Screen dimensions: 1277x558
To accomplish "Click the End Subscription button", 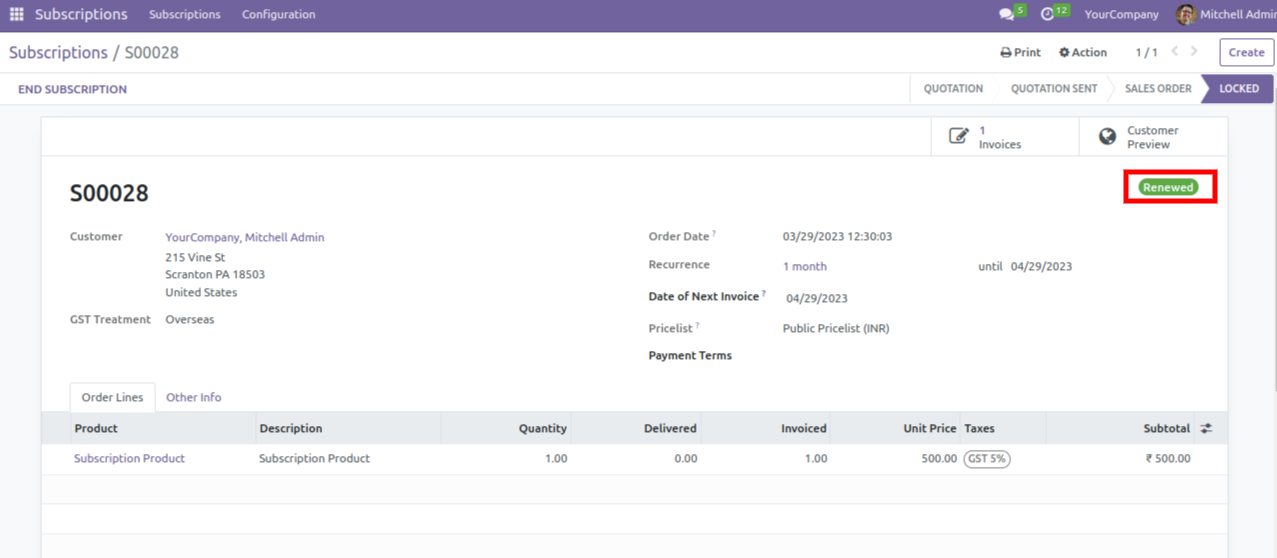I will click(x=72, y=89).
